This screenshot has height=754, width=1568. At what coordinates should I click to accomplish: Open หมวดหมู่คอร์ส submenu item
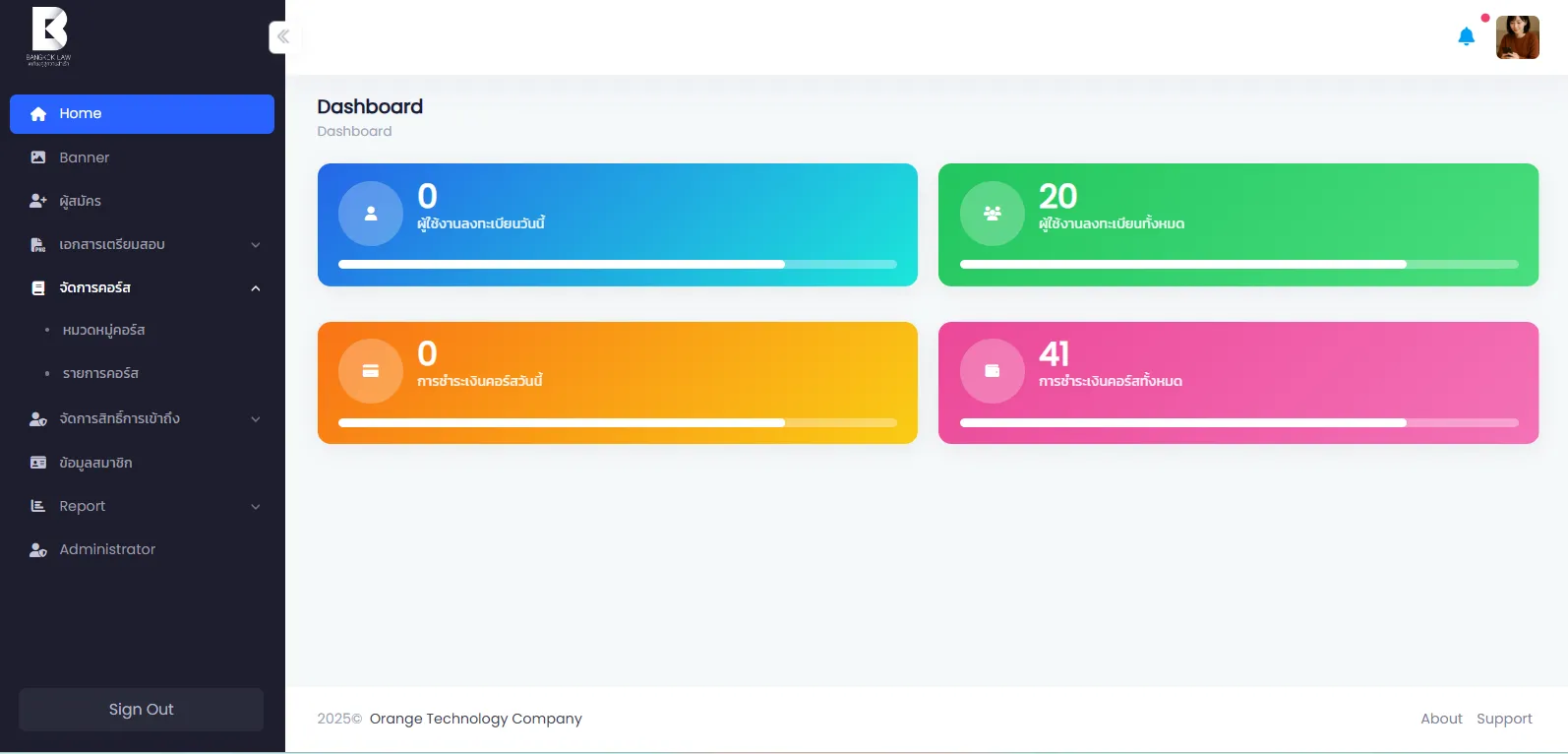[103, 331]
